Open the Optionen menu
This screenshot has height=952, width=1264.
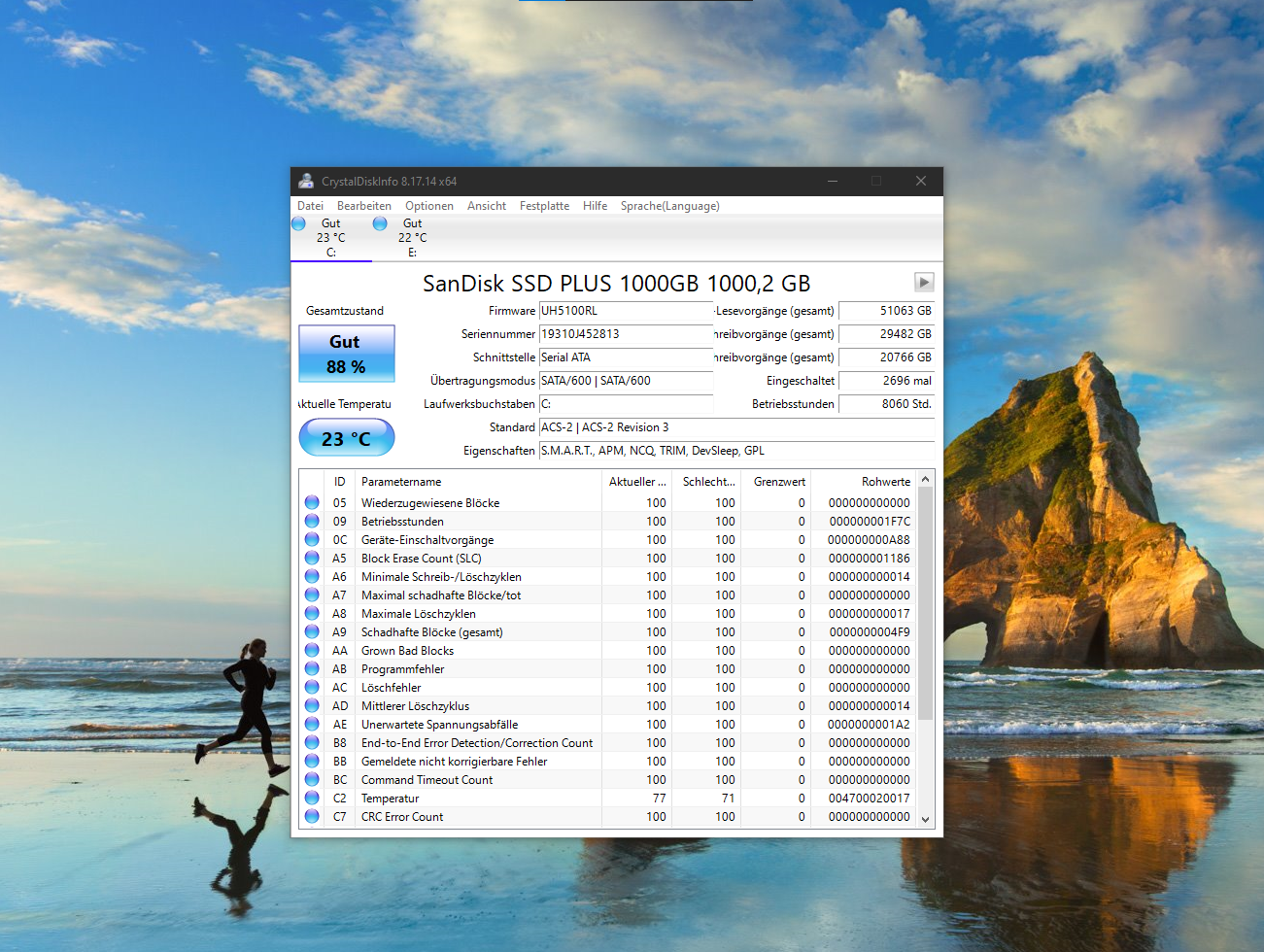click(x=428, y=206)
